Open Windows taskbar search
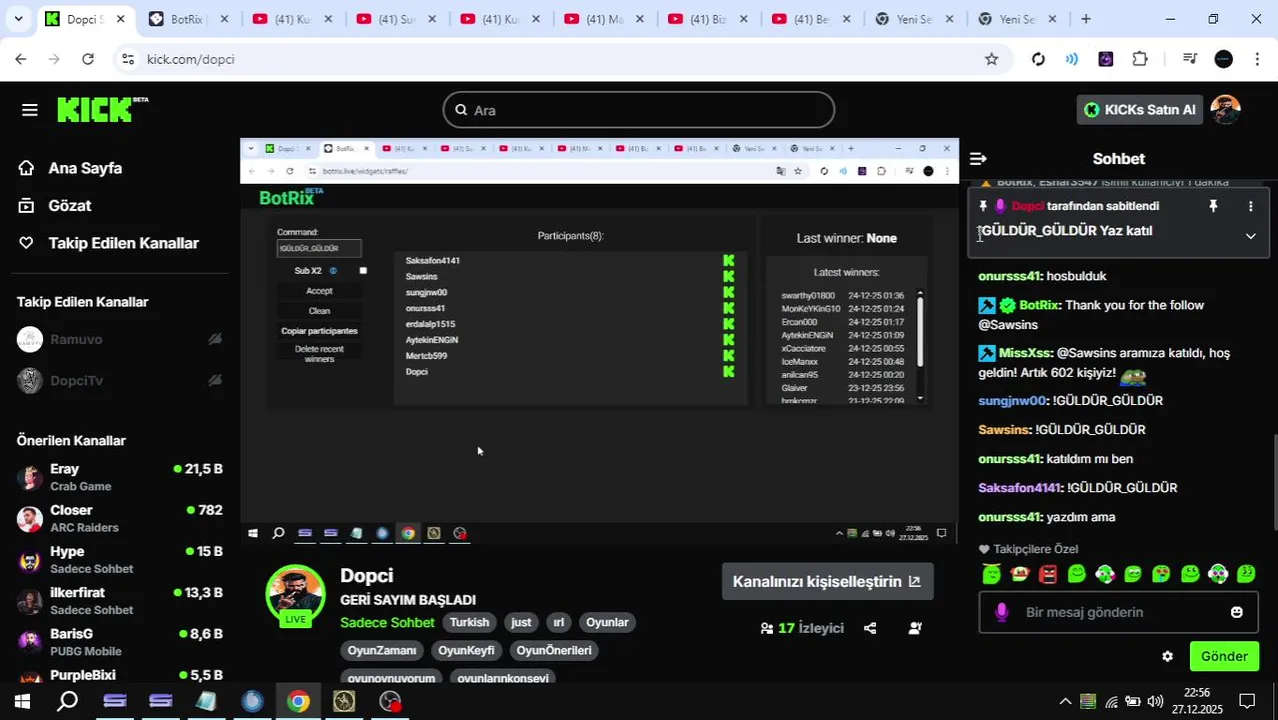 67,701
